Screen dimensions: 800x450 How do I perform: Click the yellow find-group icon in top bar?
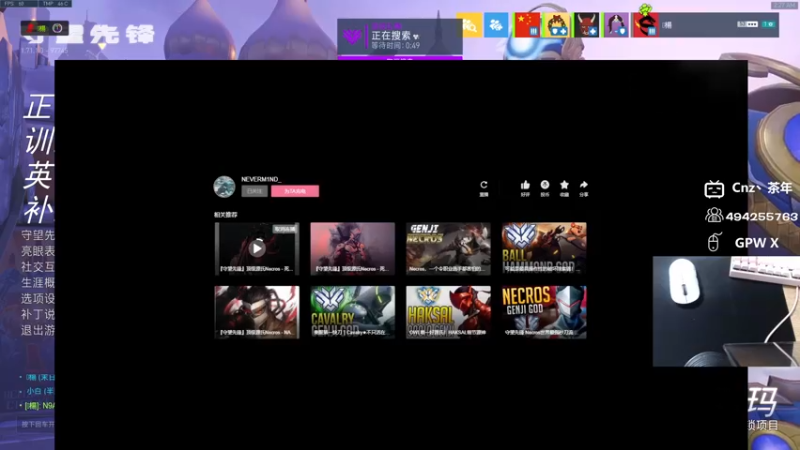click(470, 25)
